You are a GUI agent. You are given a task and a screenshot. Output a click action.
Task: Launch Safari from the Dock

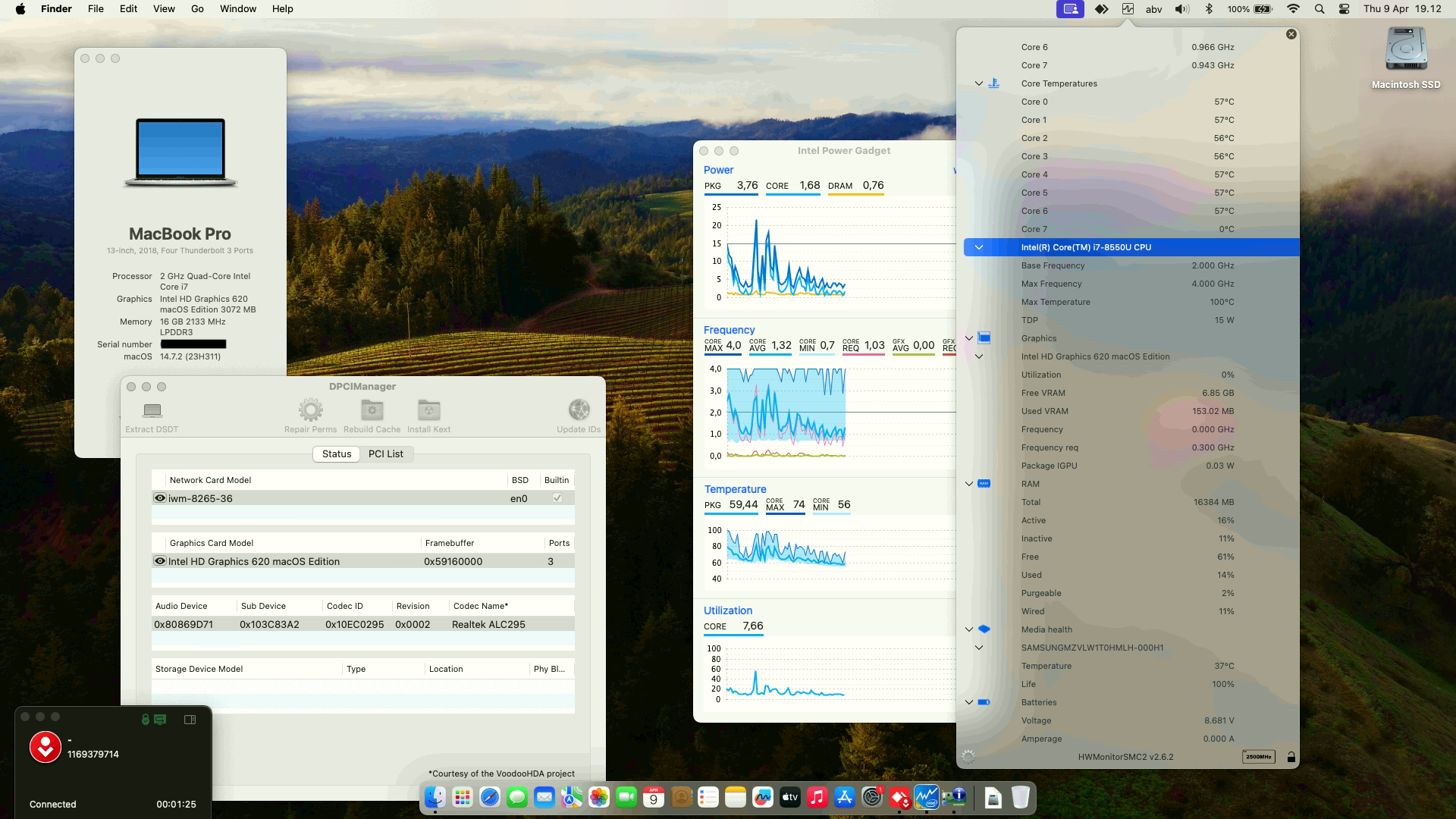pyautogui.click(x=490, y=797)
